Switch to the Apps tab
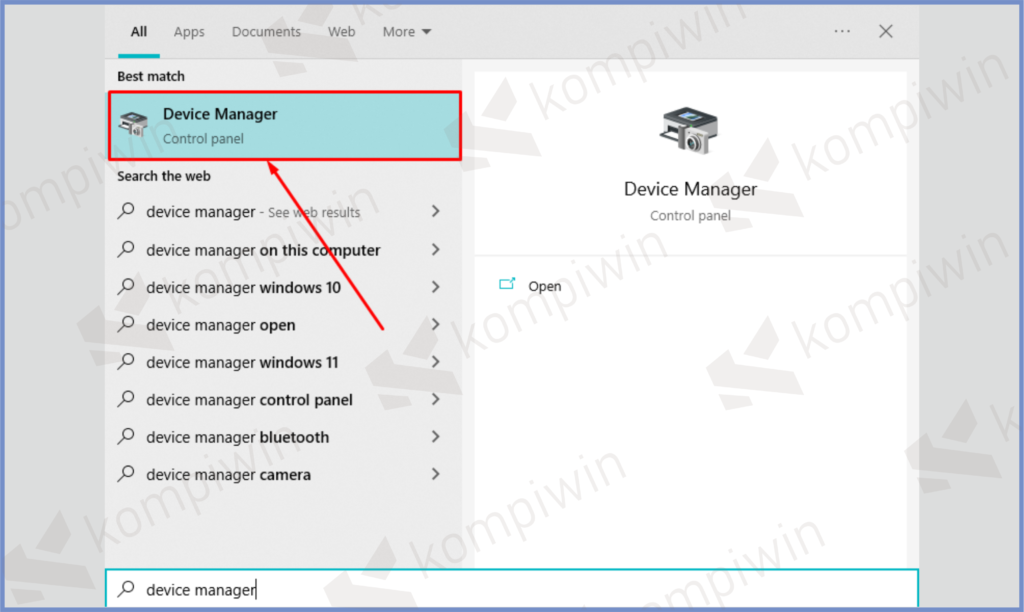Screen dimensions: 1024x612 coord(189,32)
